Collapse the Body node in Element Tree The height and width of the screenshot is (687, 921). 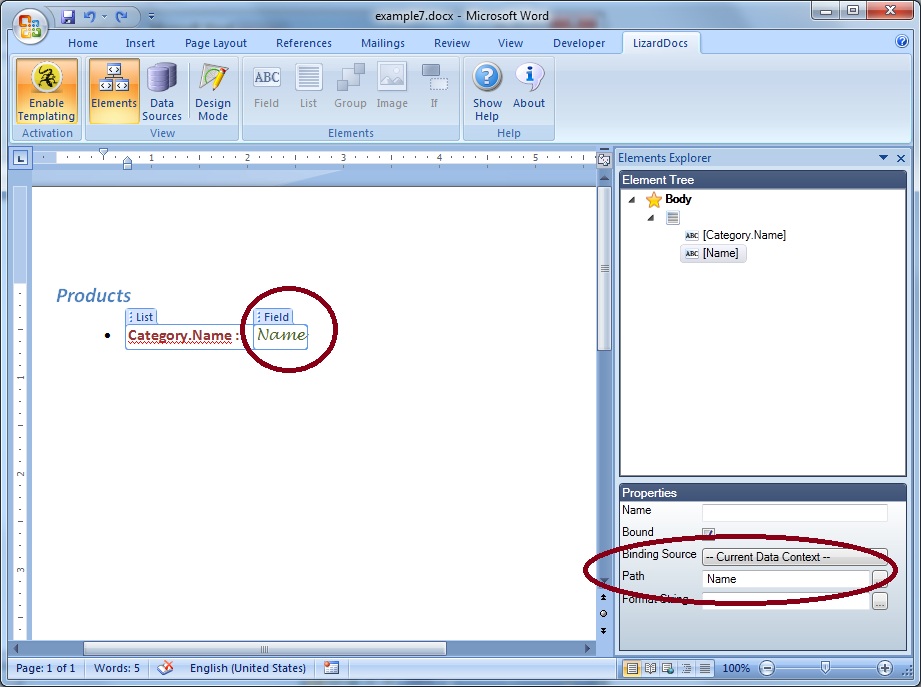[632, 200]
